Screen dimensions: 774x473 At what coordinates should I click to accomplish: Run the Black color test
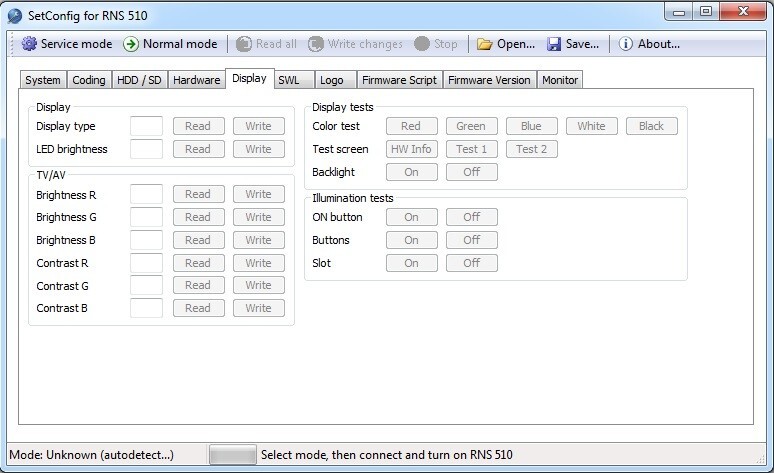pos(652,126)
